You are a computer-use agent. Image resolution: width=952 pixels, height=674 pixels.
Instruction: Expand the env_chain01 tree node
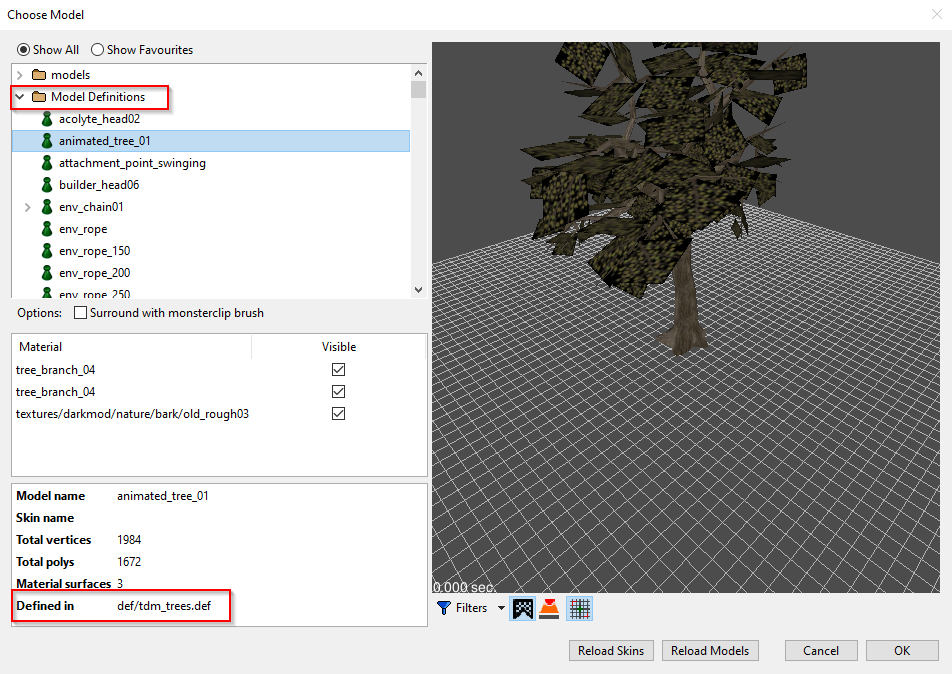point(27,207)
